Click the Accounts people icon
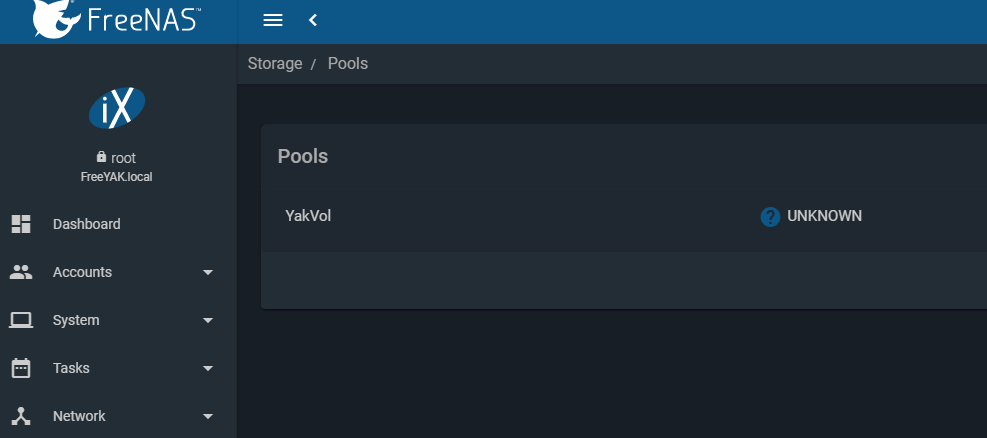Screen dimensions: 987x438 [21, 272]
